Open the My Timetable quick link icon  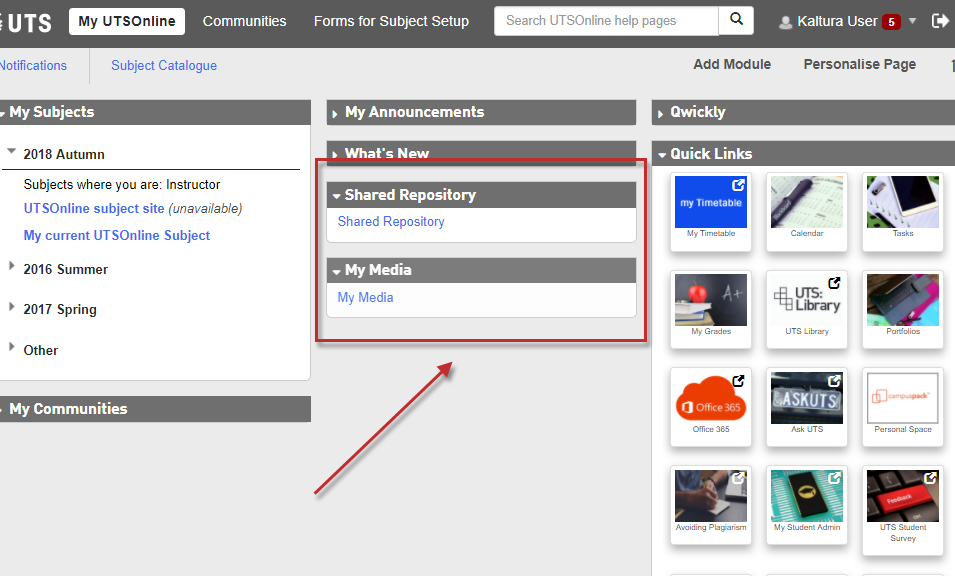click(x=710, y=202)
